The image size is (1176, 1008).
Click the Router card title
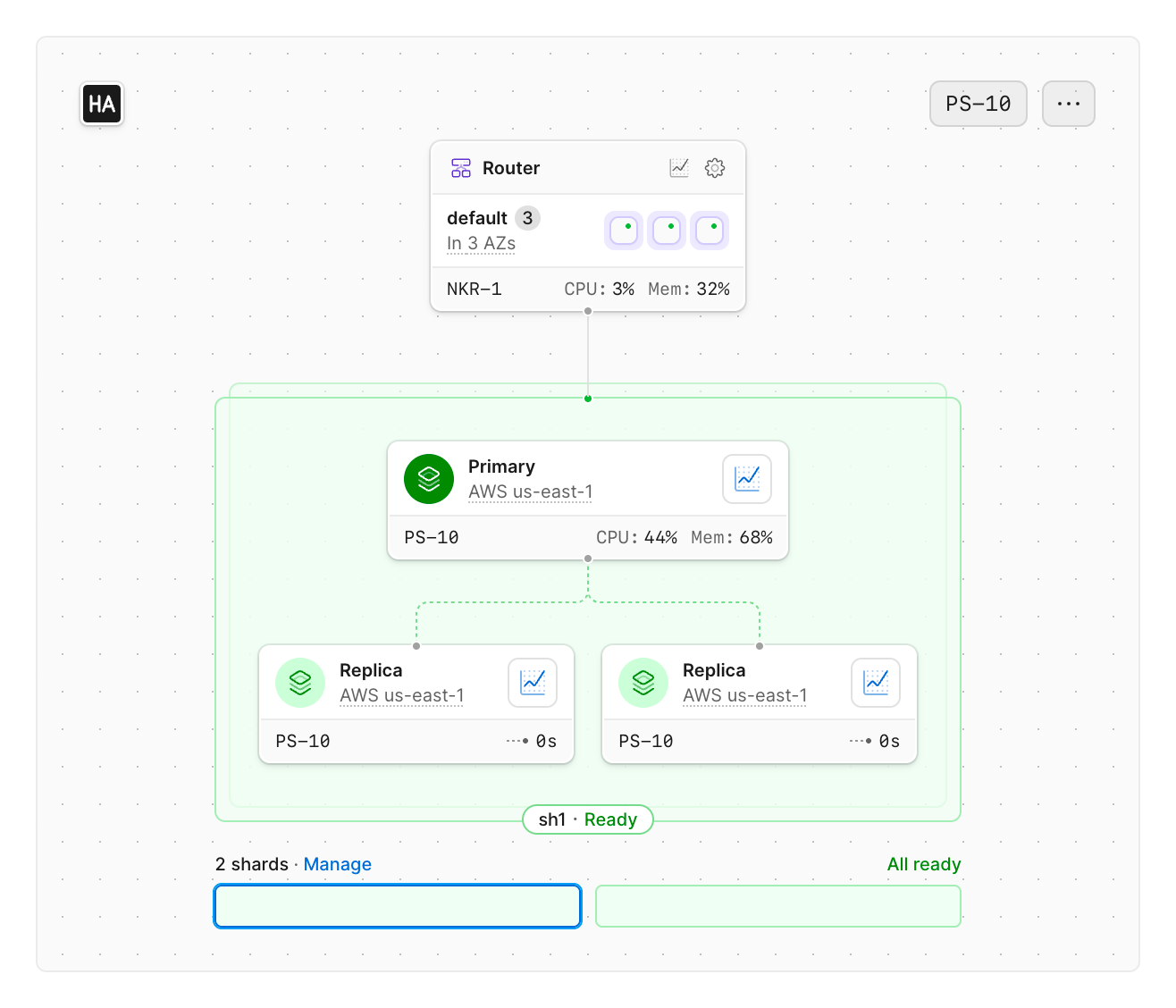511,168
